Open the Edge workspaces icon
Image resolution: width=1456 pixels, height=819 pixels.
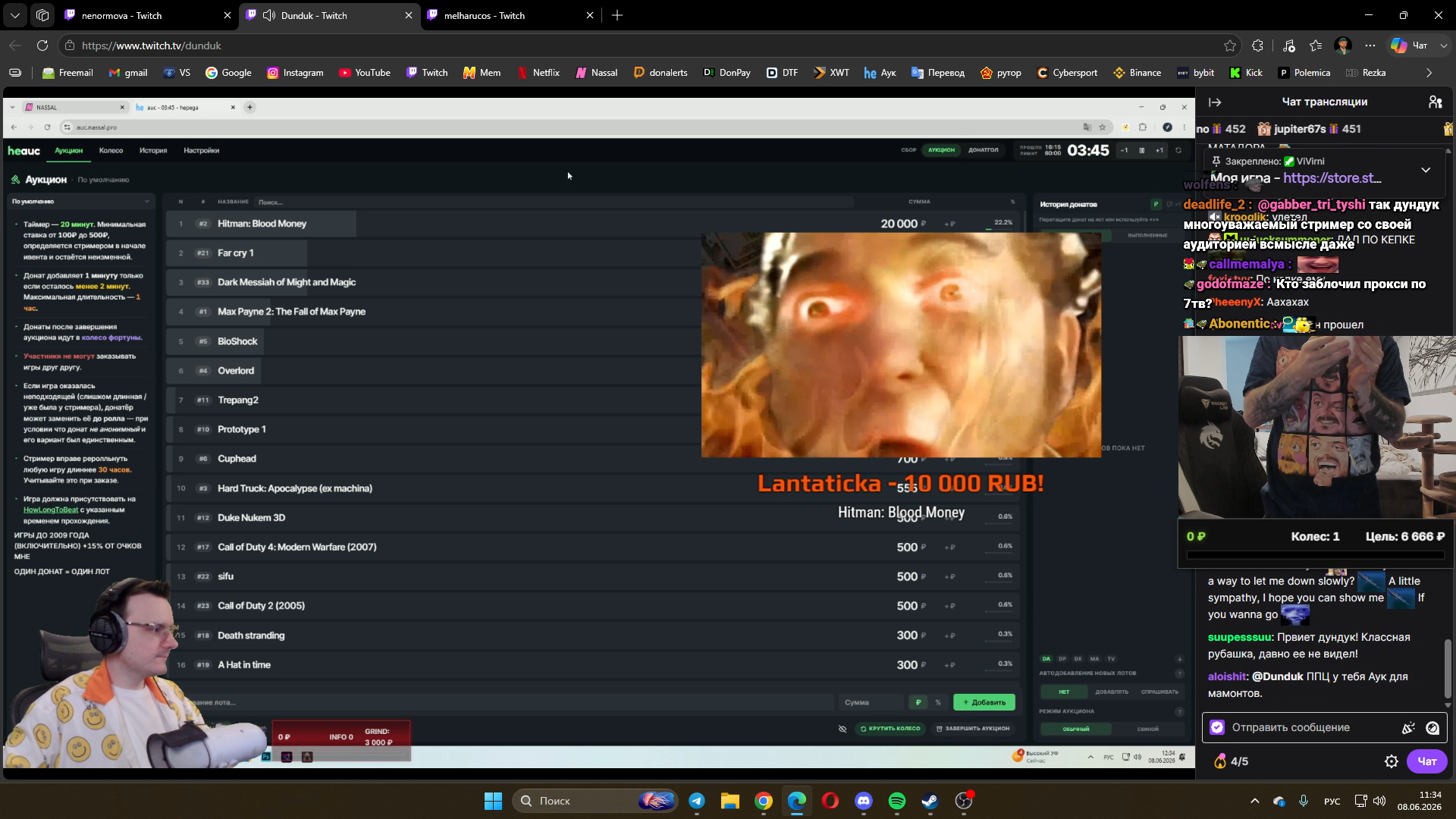click(x=42, y=15)
